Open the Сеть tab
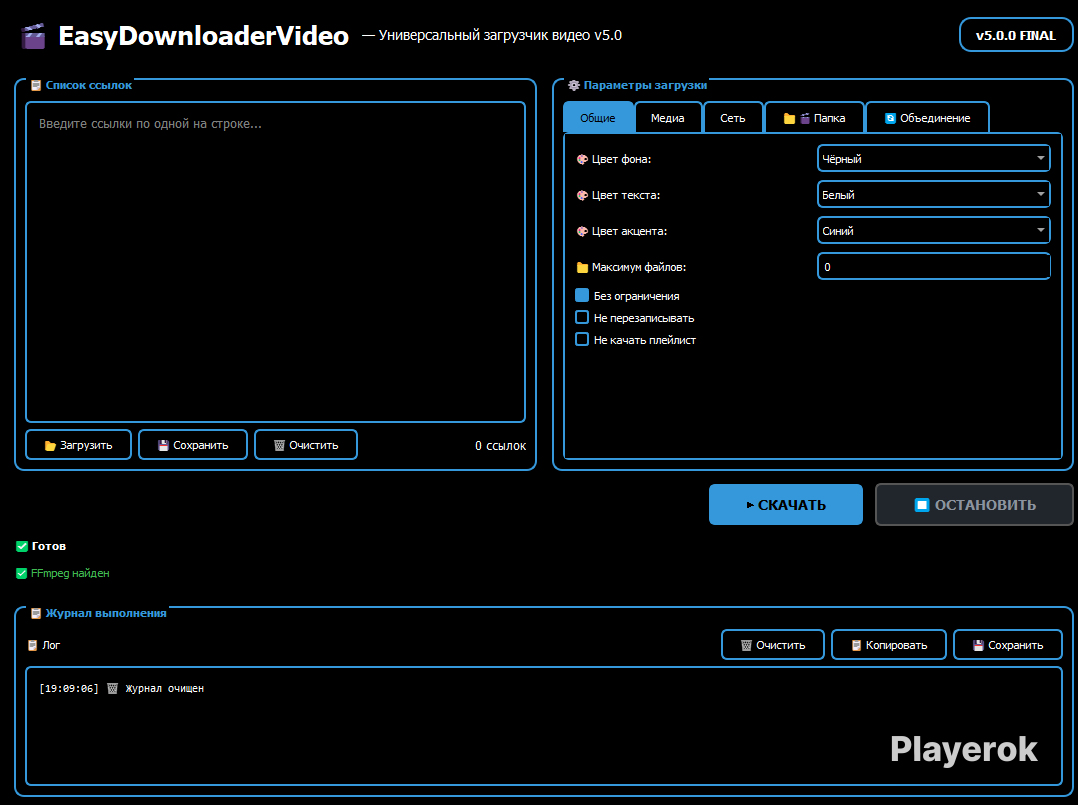Viewport: 1078px width, 805px height. [x=733, y=118]
